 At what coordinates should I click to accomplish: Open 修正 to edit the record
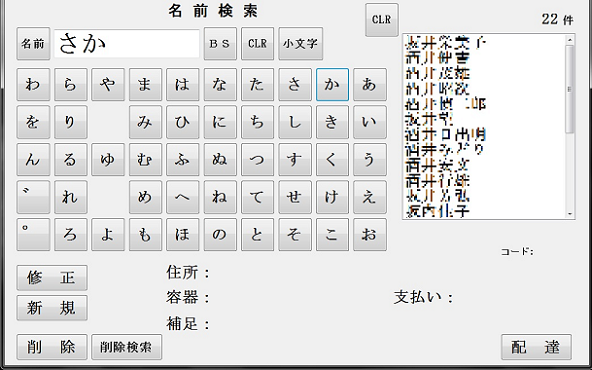coord(52,278)
